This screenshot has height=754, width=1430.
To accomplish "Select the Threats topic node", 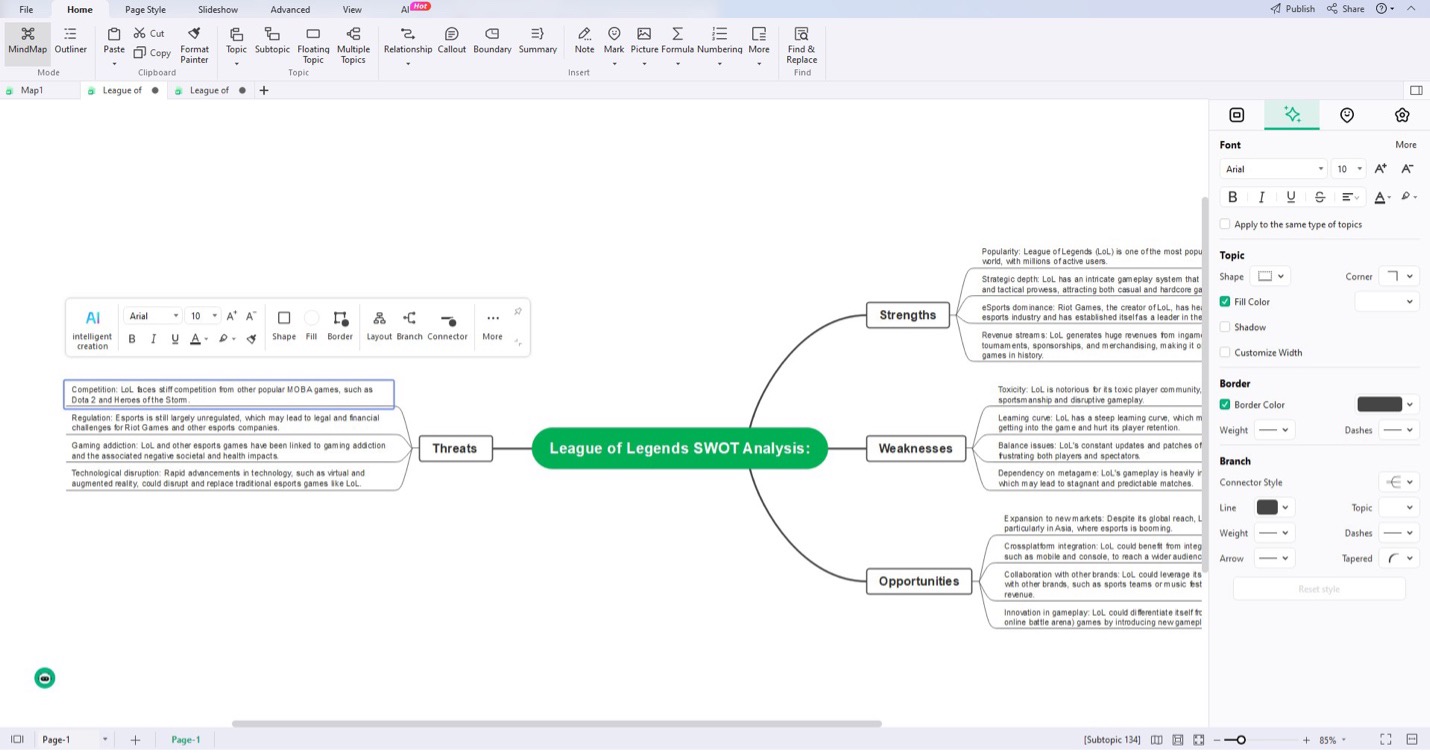I will point(454,448).
